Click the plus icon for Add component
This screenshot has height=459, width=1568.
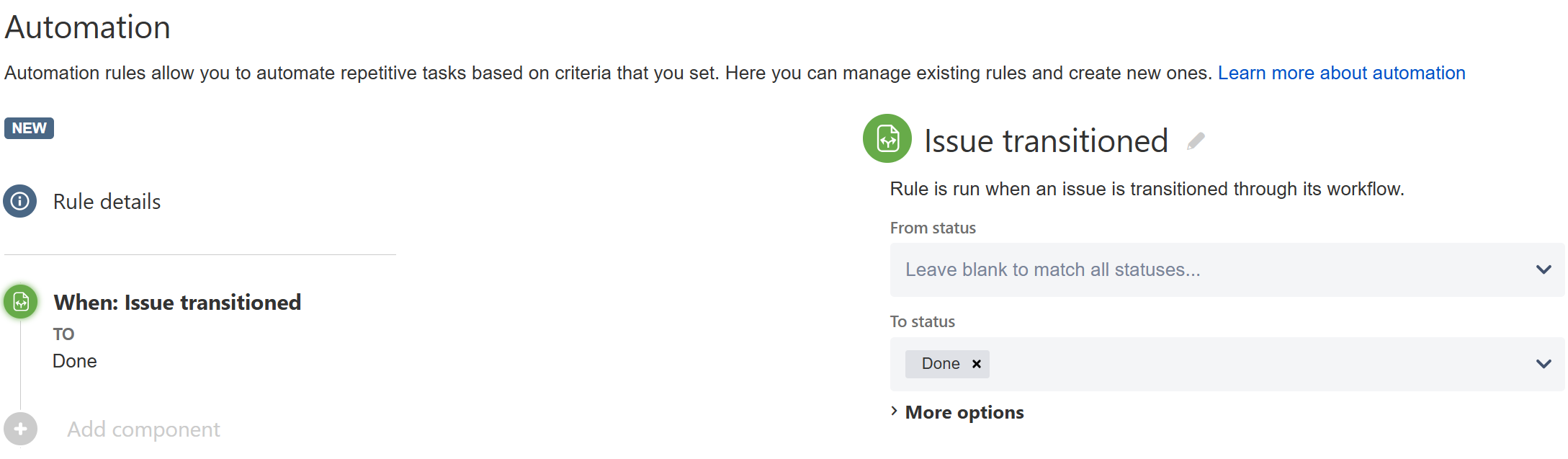21,429
